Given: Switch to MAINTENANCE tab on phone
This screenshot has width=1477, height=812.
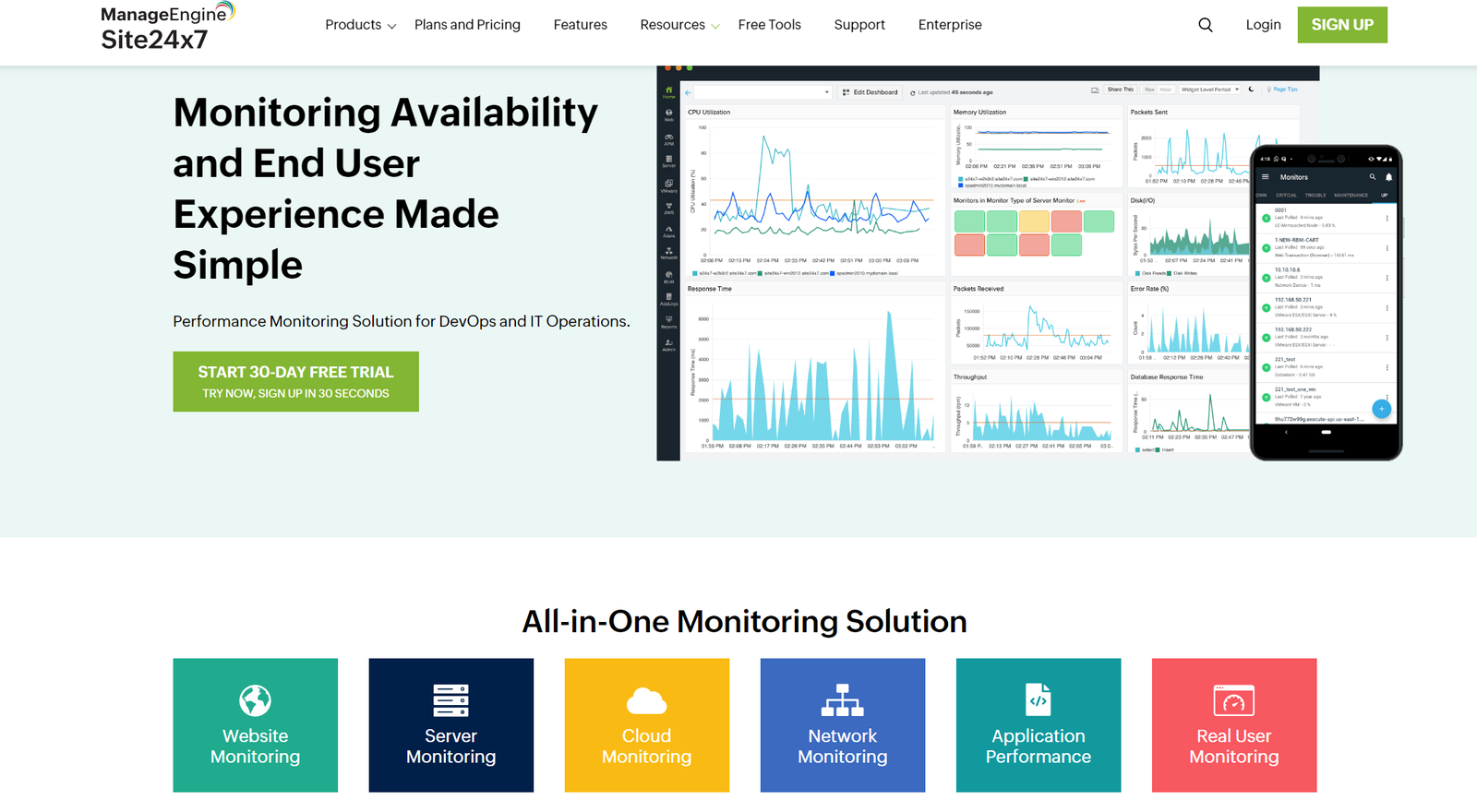Looking at the screenshot, I should (x=1351, y=196).
